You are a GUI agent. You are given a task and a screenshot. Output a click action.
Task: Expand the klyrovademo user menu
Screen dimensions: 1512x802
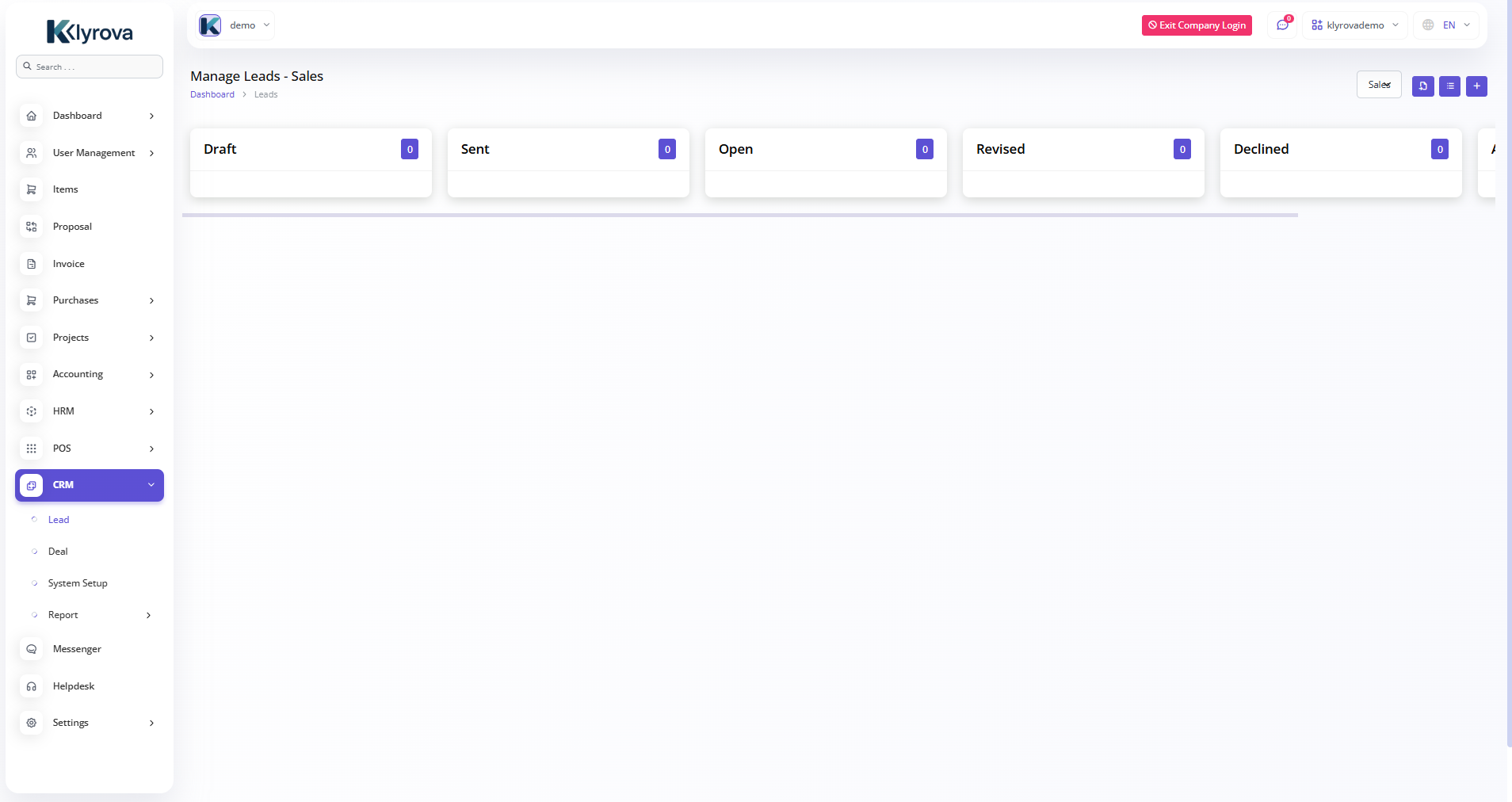click(x=1355, y=25)
